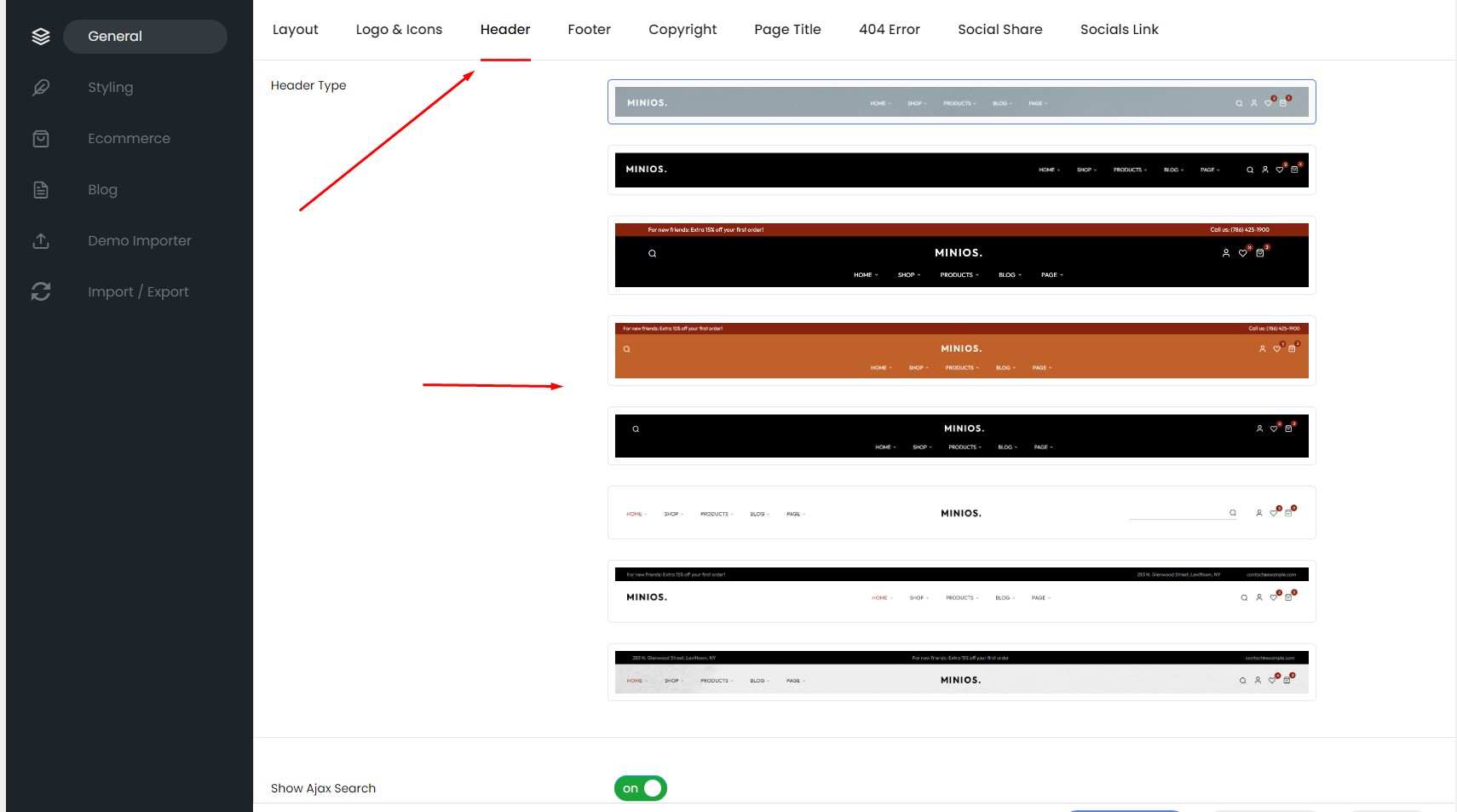Select the Copyright tab

[x=682, y=30]
